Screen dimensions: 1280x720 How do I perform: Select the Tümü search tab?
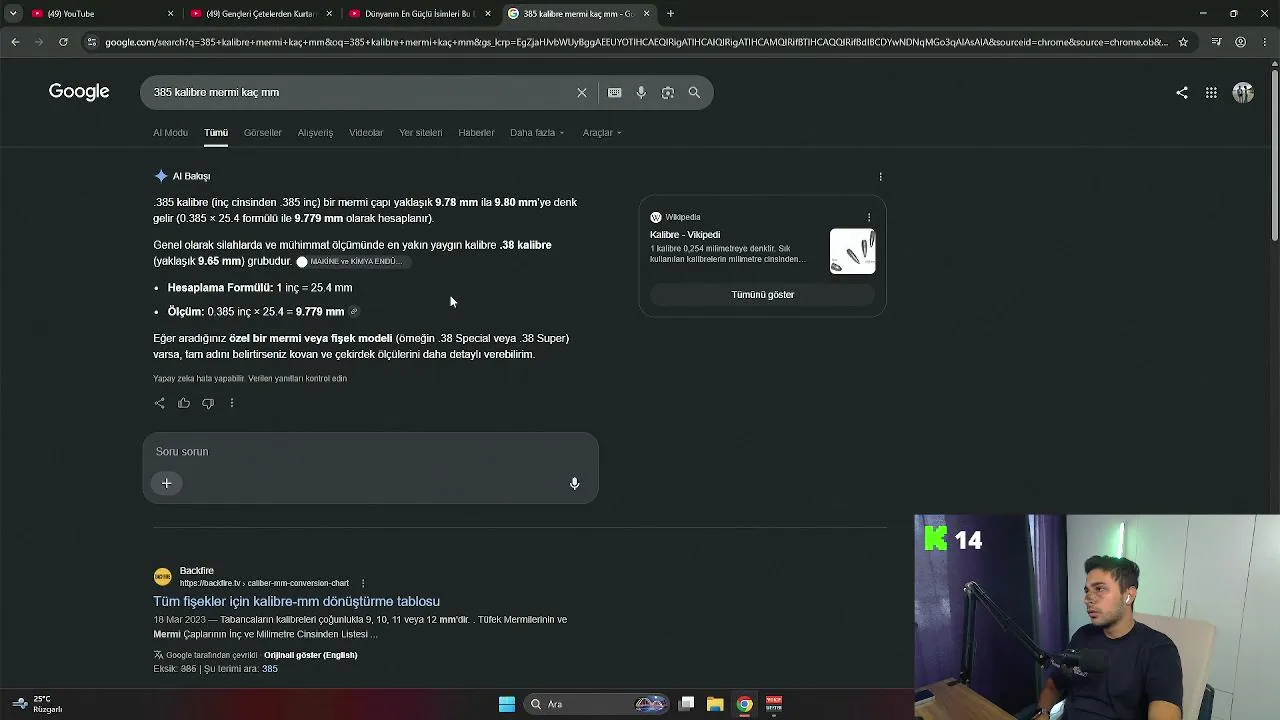[216, 133]
